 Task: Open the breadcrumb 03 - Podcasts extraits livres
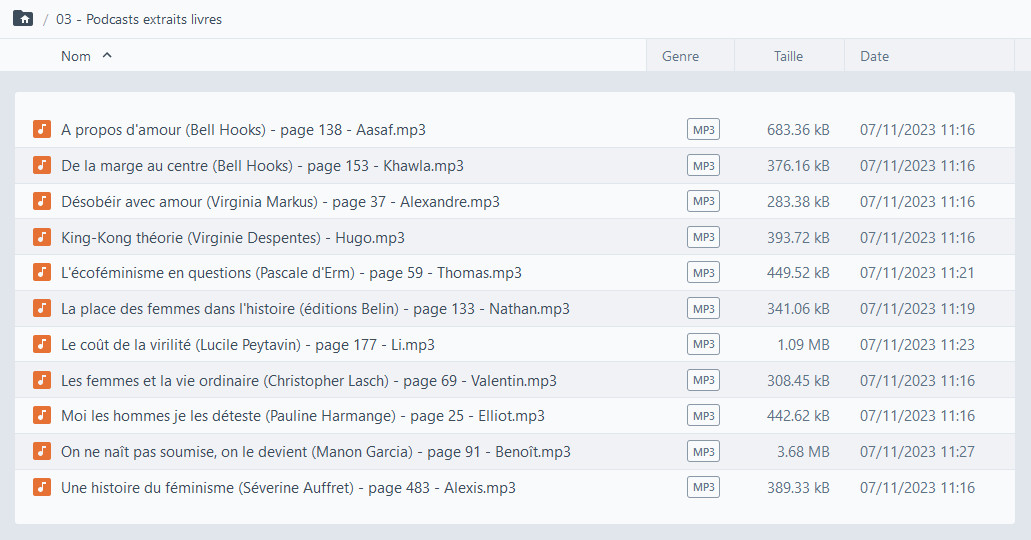pos(139,19)
